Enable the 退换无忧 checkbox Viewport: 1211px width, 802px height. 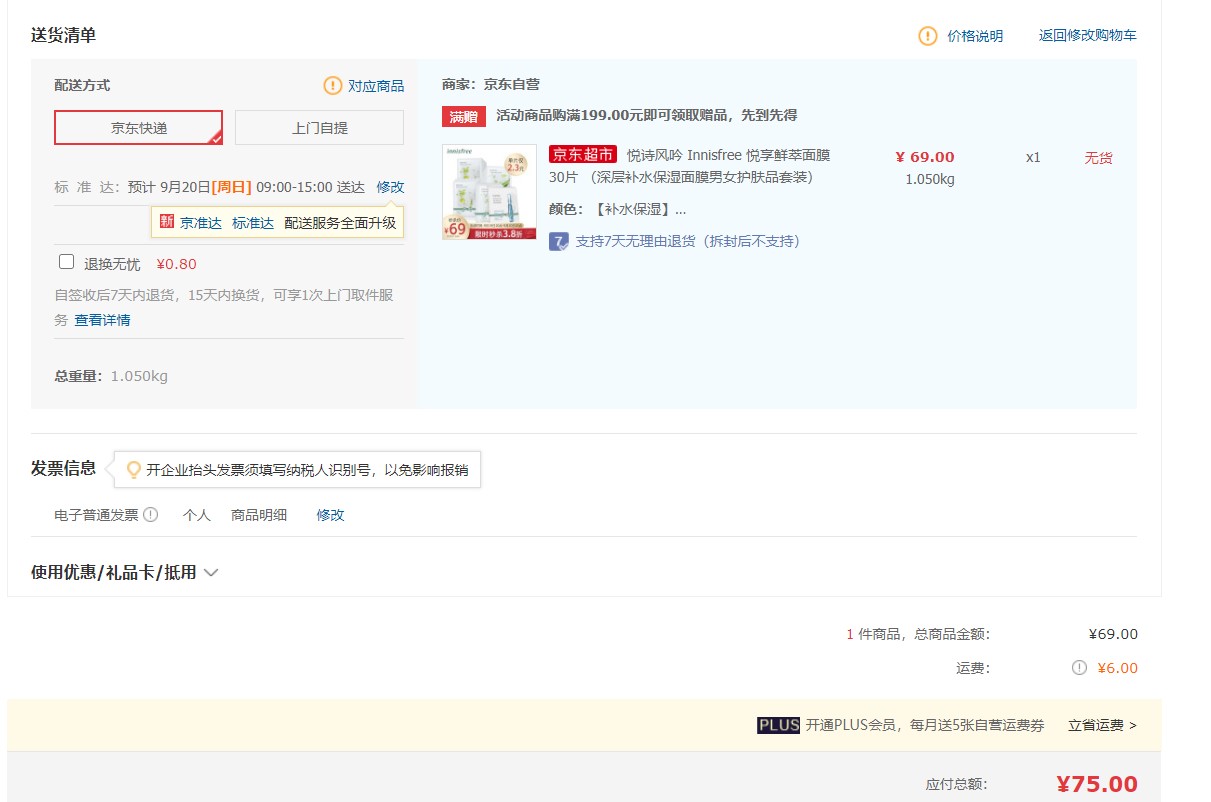pyautogui.click(x=67, y=262)
